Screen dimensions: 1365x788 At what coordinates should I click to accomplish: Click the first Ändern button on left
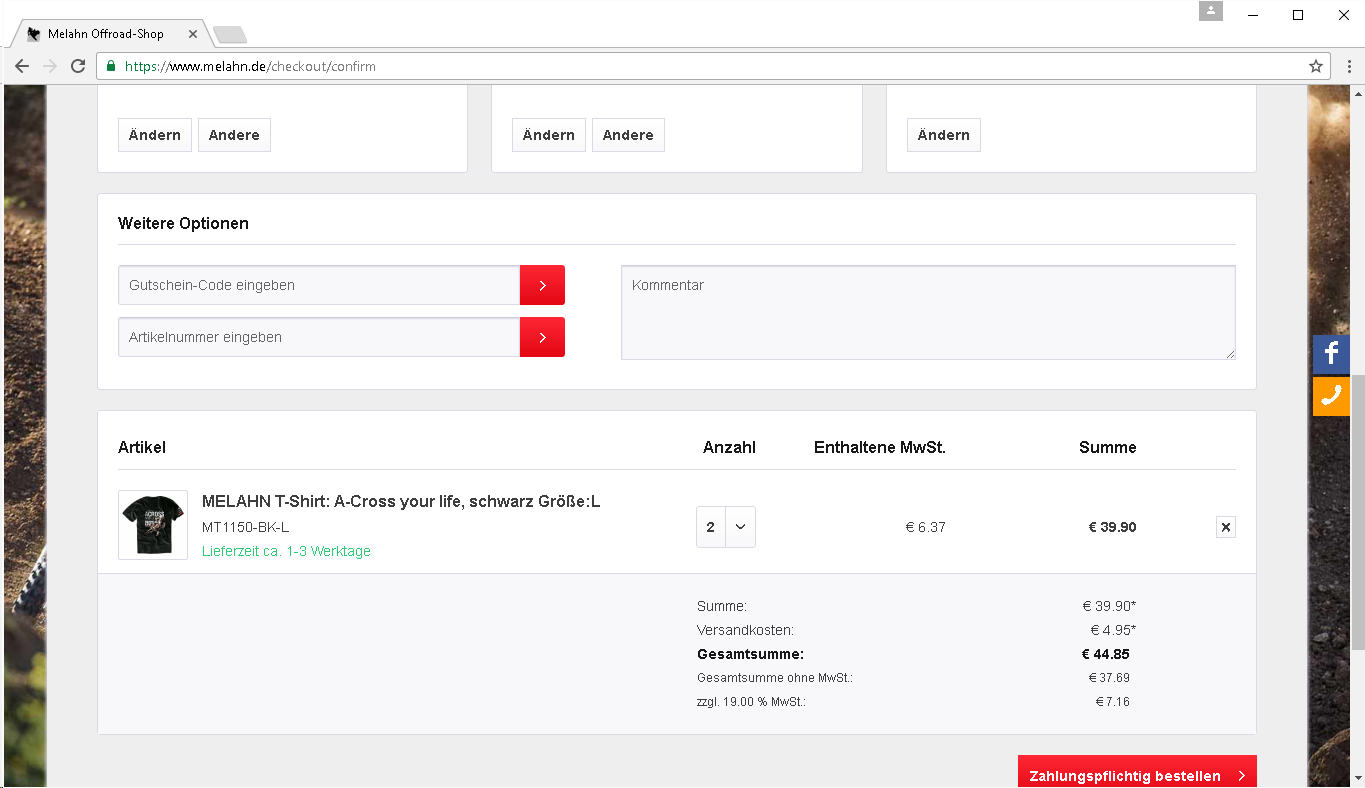(155, 135)
